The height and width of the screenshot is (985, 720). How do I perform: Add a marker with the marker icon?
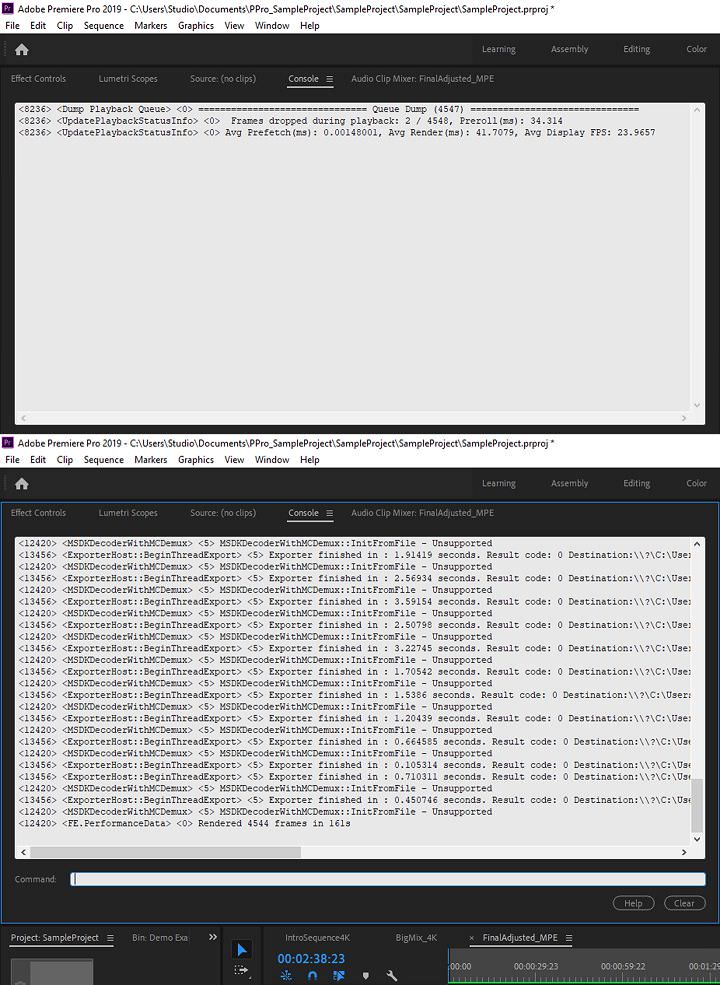[x=366, y=976]
